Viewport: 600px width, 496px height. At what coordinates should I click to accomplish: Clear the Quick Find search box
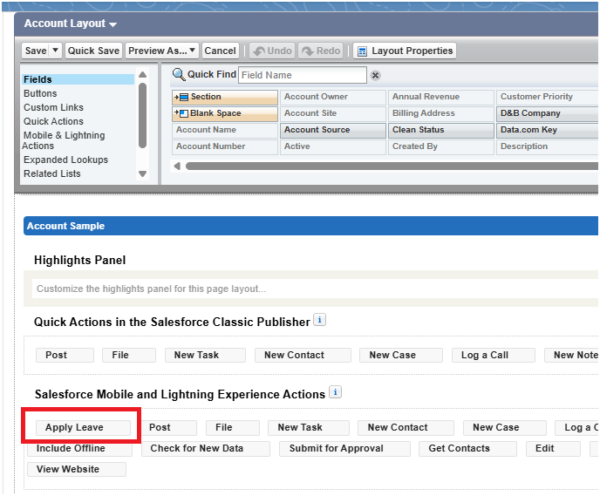click(x=375, y=75)
